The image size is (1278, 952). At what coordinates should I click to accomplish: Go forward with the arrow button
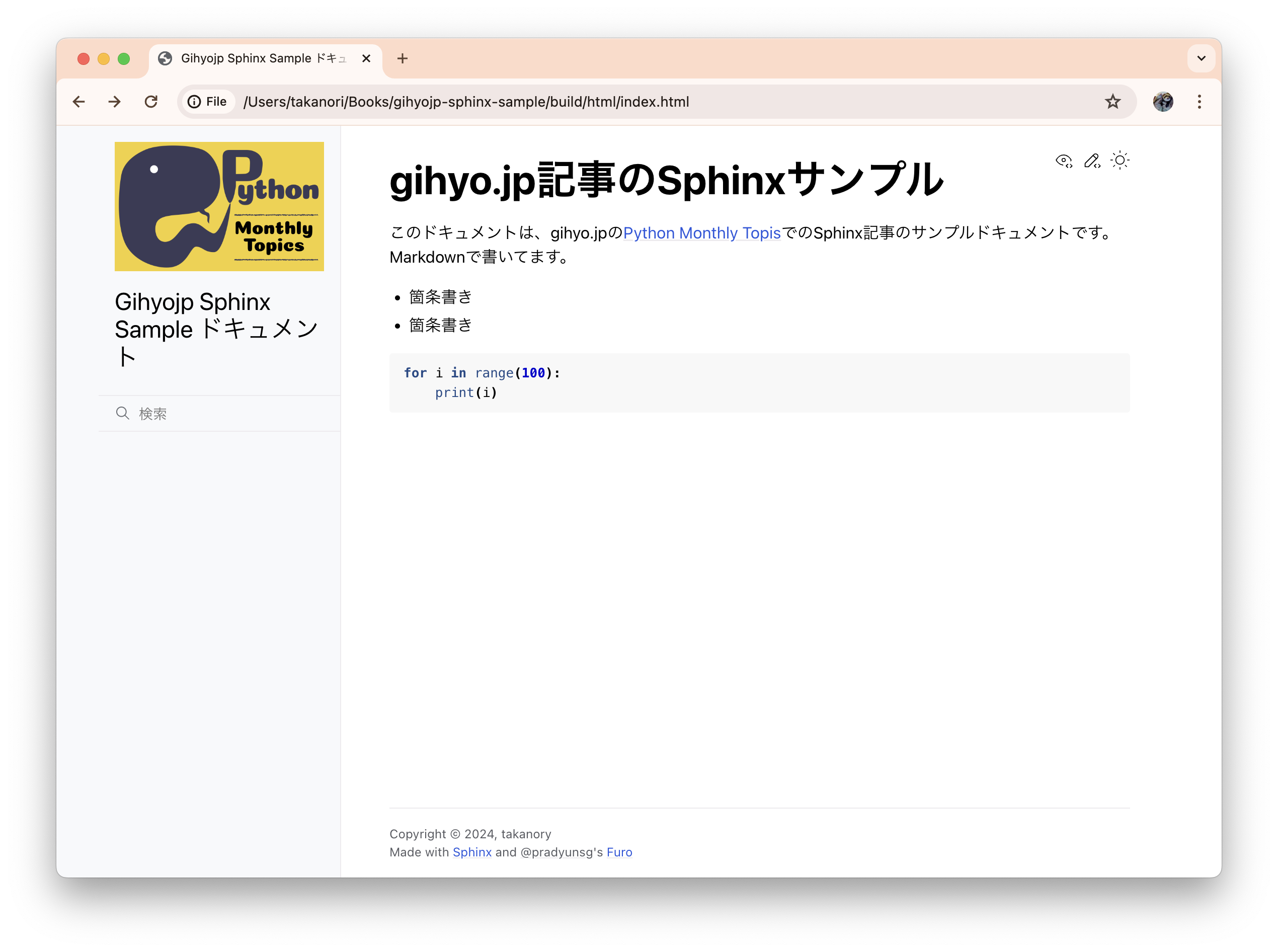click(x=115, y=102)
